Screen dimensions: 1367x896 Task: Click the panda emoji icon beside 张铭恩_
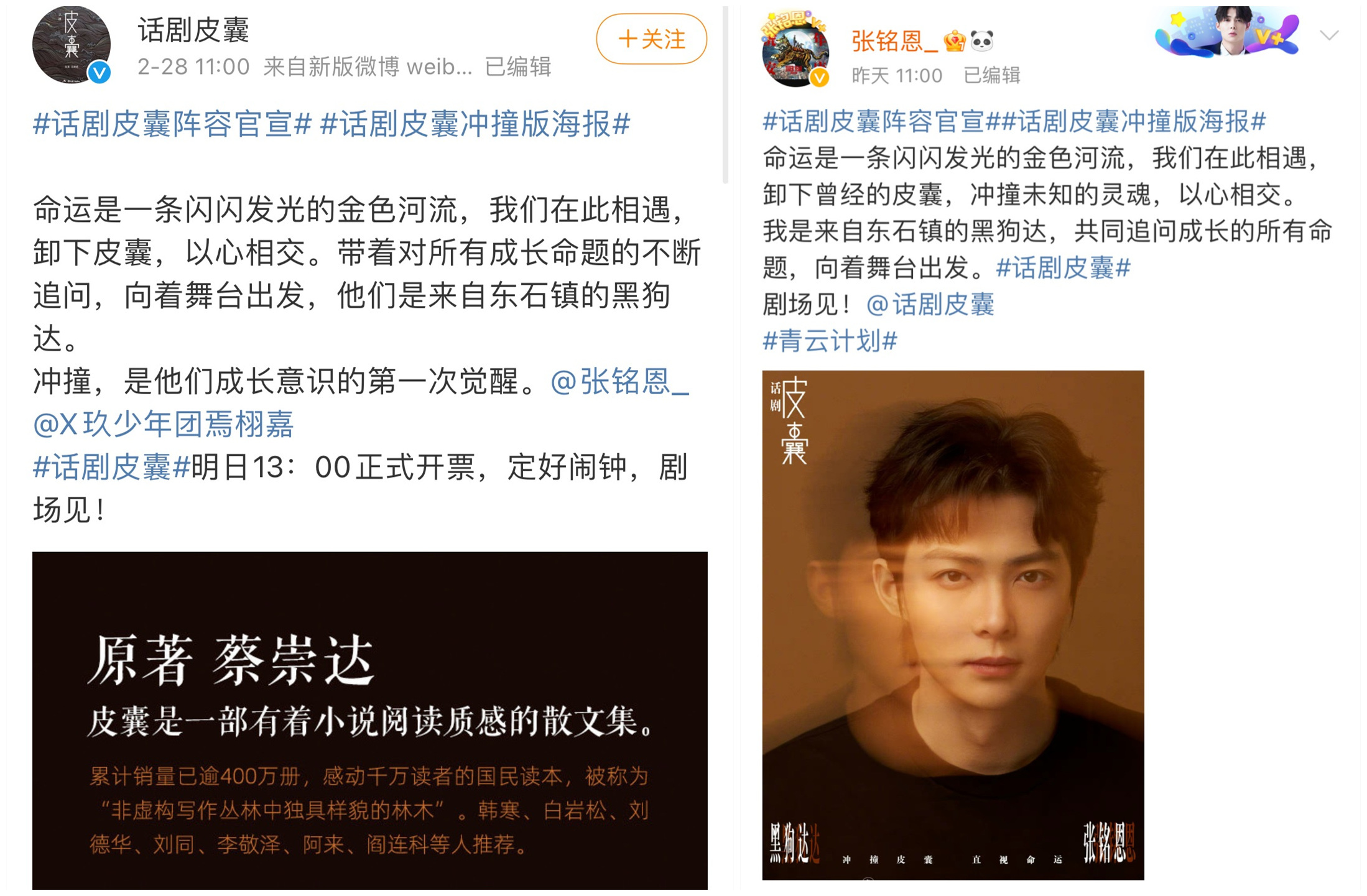982,41
